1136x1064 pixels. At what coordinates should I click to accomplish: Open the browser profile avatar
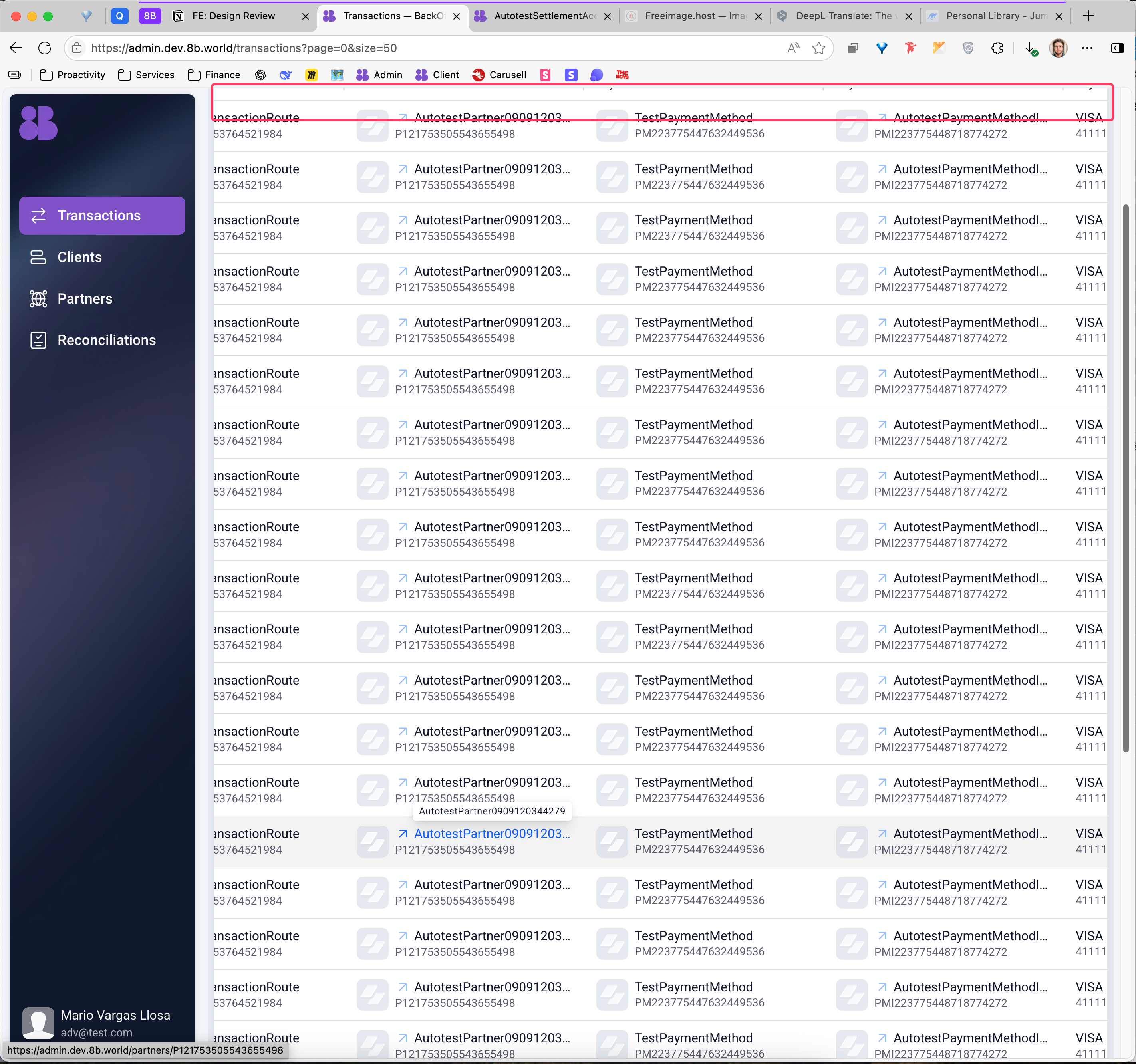[x=1058, y=48]
